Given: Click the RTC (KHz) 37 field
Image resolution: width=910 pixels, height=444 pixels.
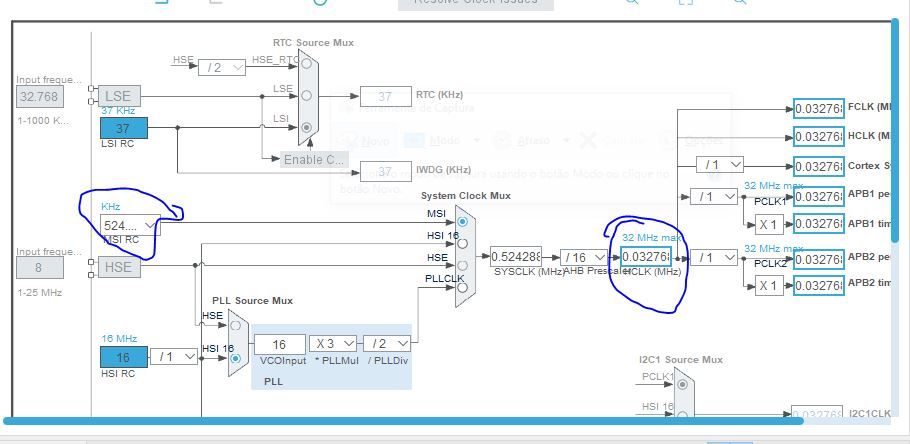Looking at the screenshot, I should pyautogui.click(x=385, y=96).
